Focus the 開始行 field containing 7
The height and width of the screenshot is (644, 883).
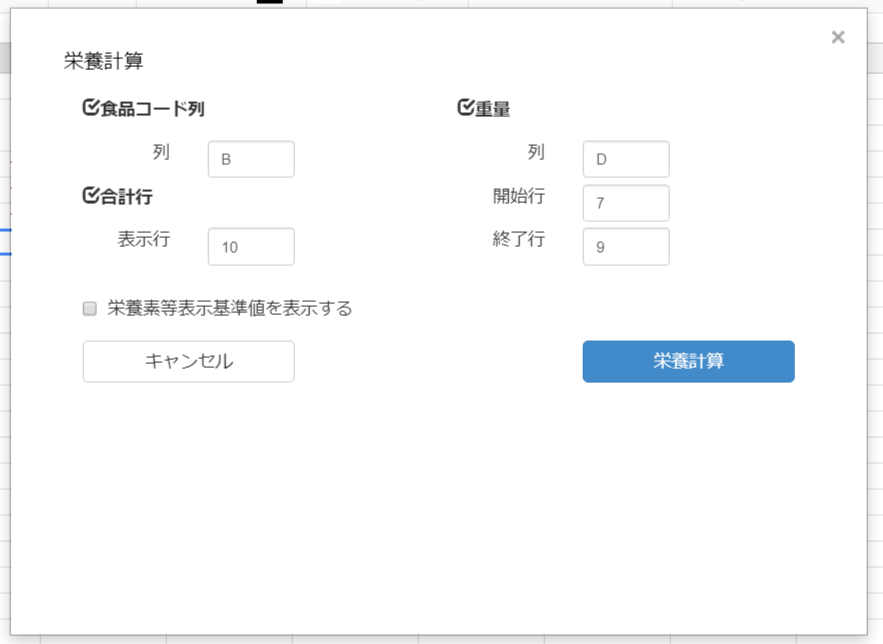626,203
